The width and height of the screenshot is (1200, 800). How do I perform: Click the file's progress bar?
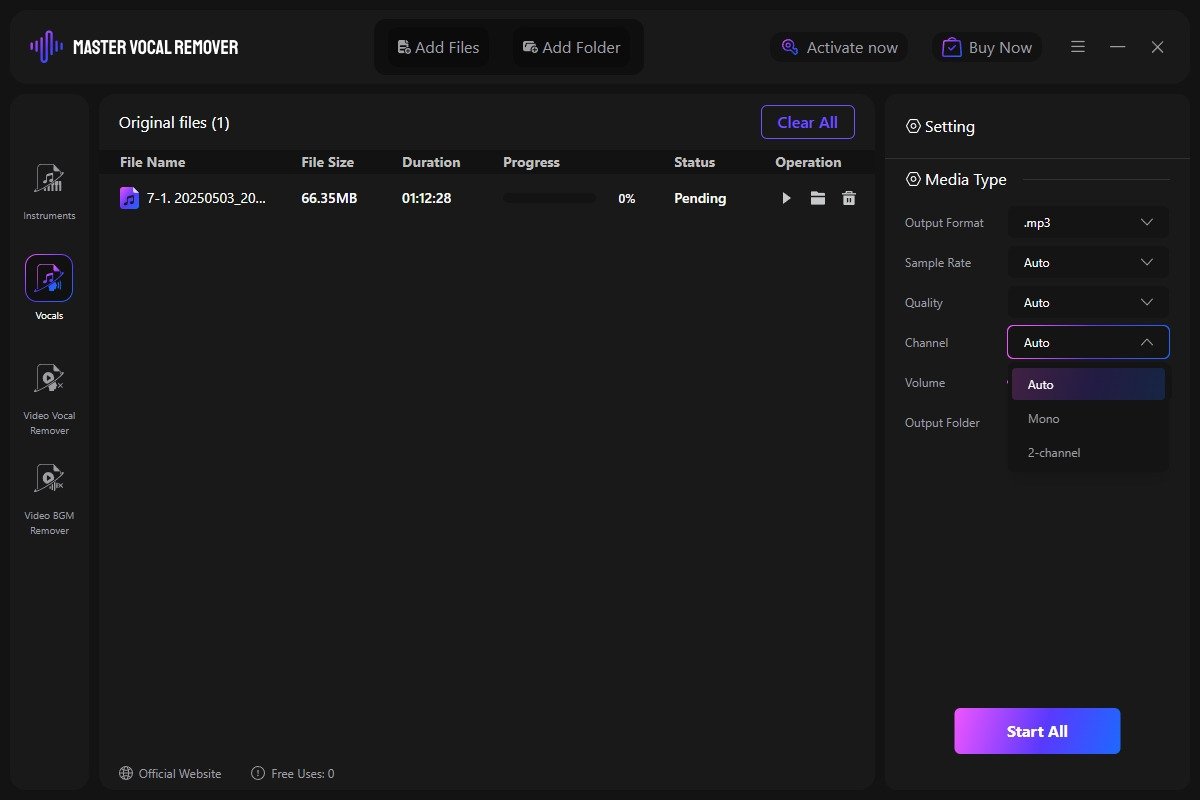click(549, 199)
